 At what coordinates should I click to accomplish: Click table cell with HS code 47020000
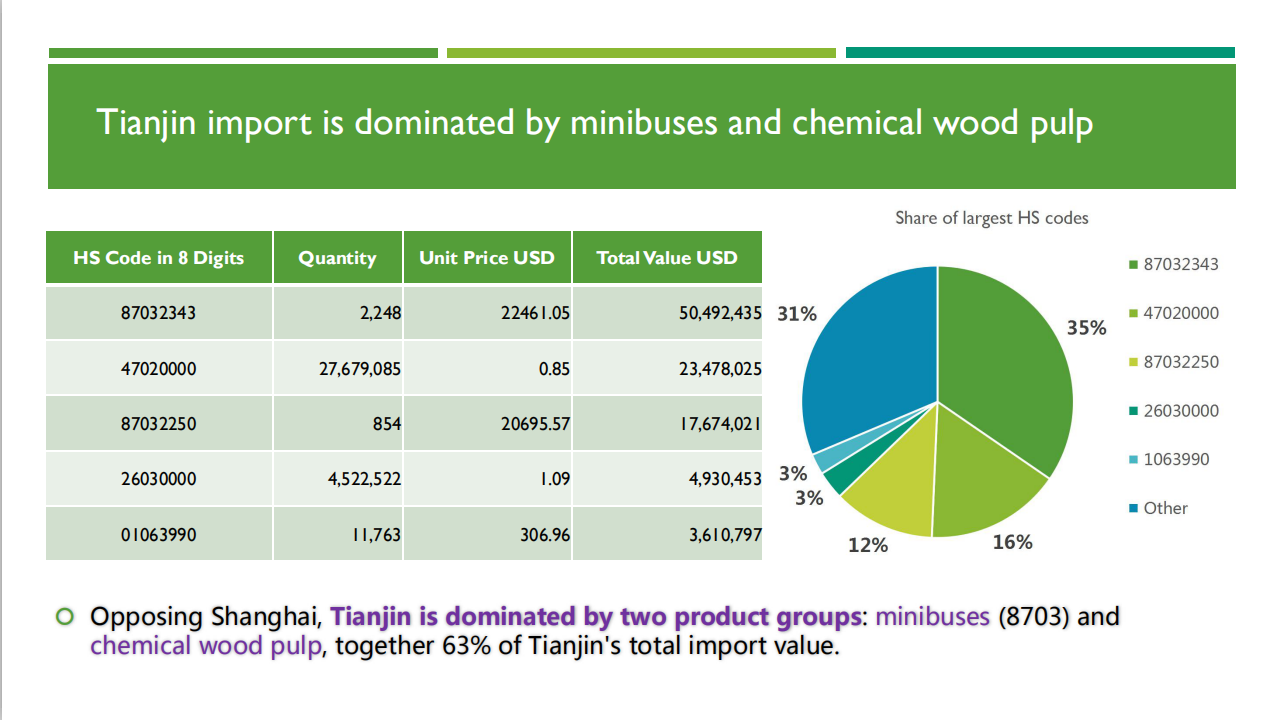159,368
